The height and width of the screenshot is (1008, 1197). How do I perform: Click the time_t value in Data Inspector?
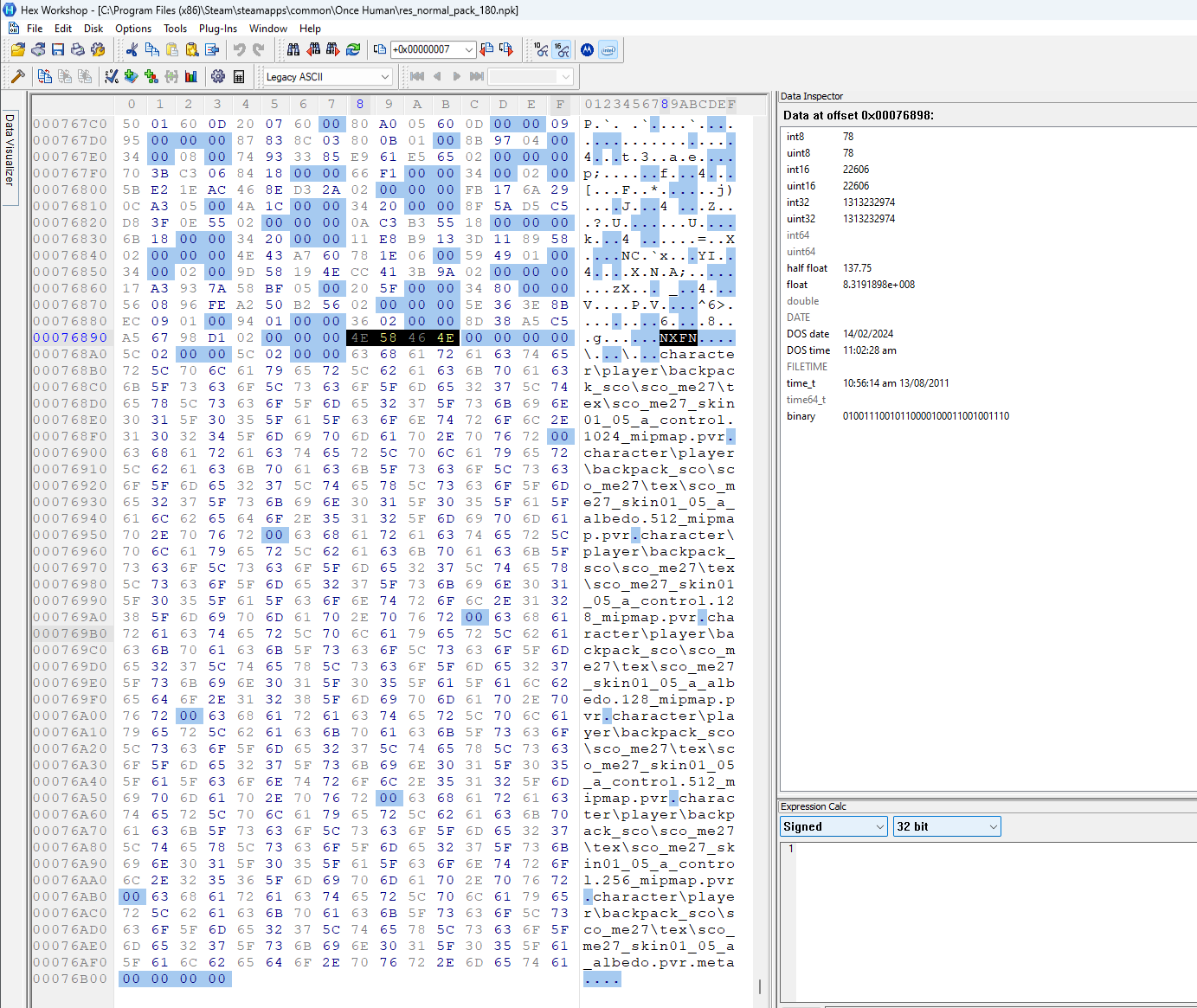click(896, 383)
